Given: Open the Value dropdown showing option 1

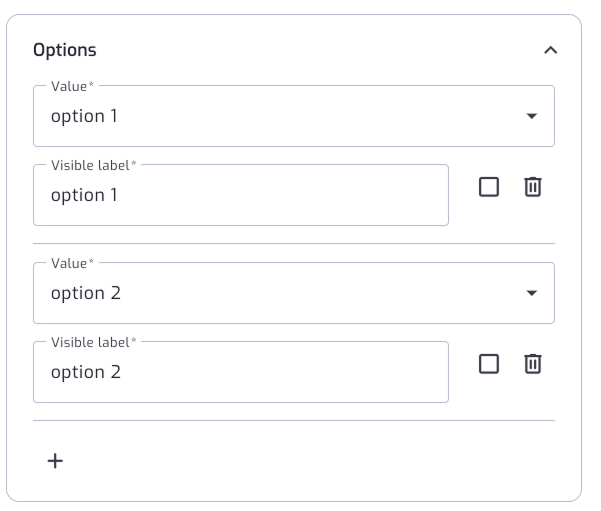Looking at the screenshot, I should pyautogui.click(x=294, y=116).
